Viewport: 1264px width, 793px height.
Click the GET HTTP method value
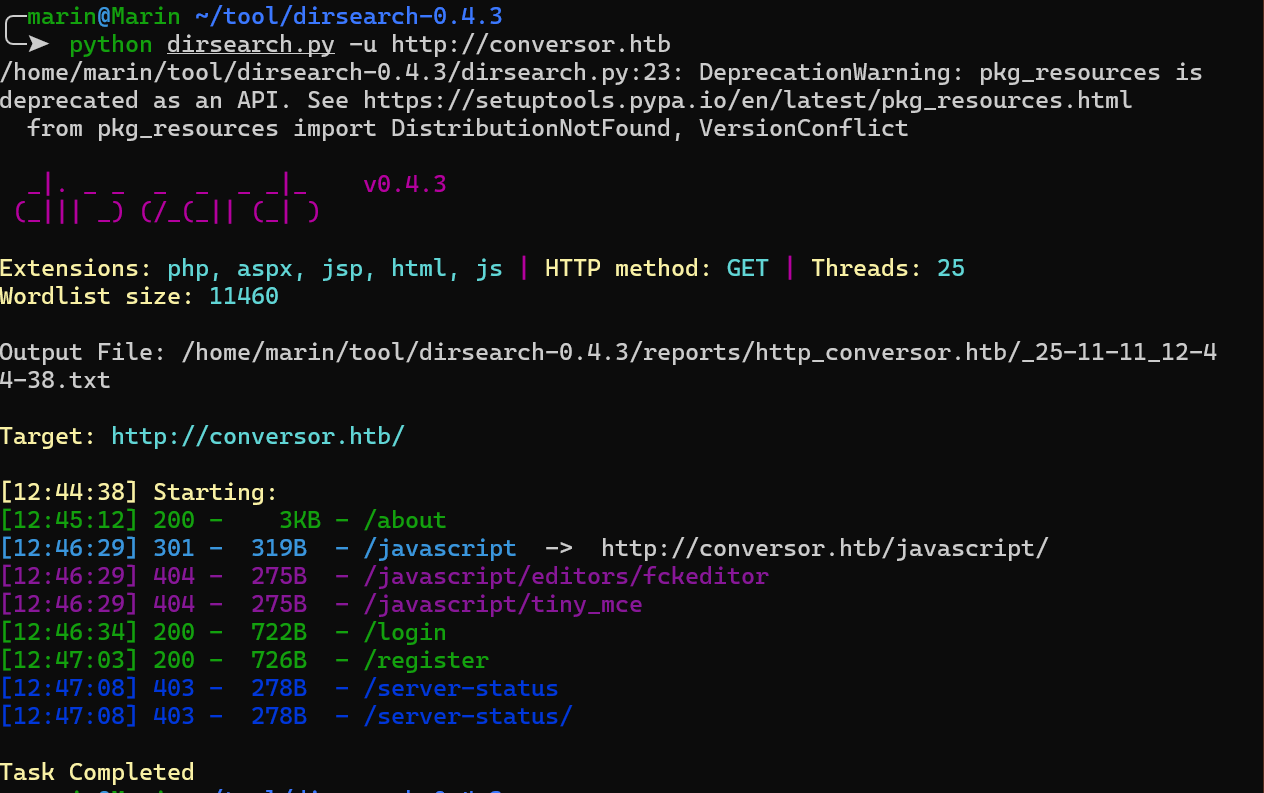point(747,268)
